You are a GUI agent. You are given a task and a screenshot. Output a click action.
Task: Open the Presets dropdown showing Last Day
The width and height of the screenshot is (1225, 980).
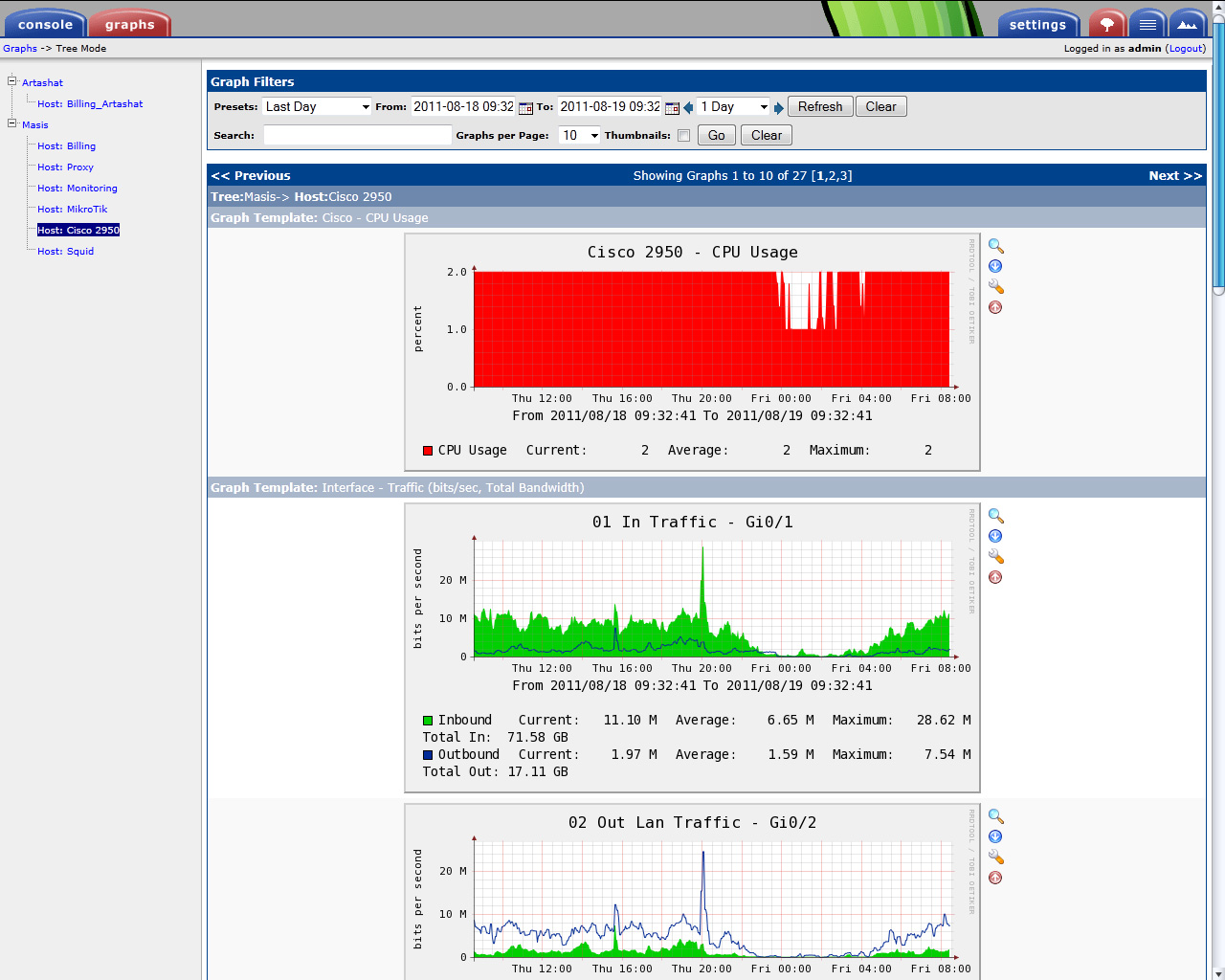coord(317,107)
